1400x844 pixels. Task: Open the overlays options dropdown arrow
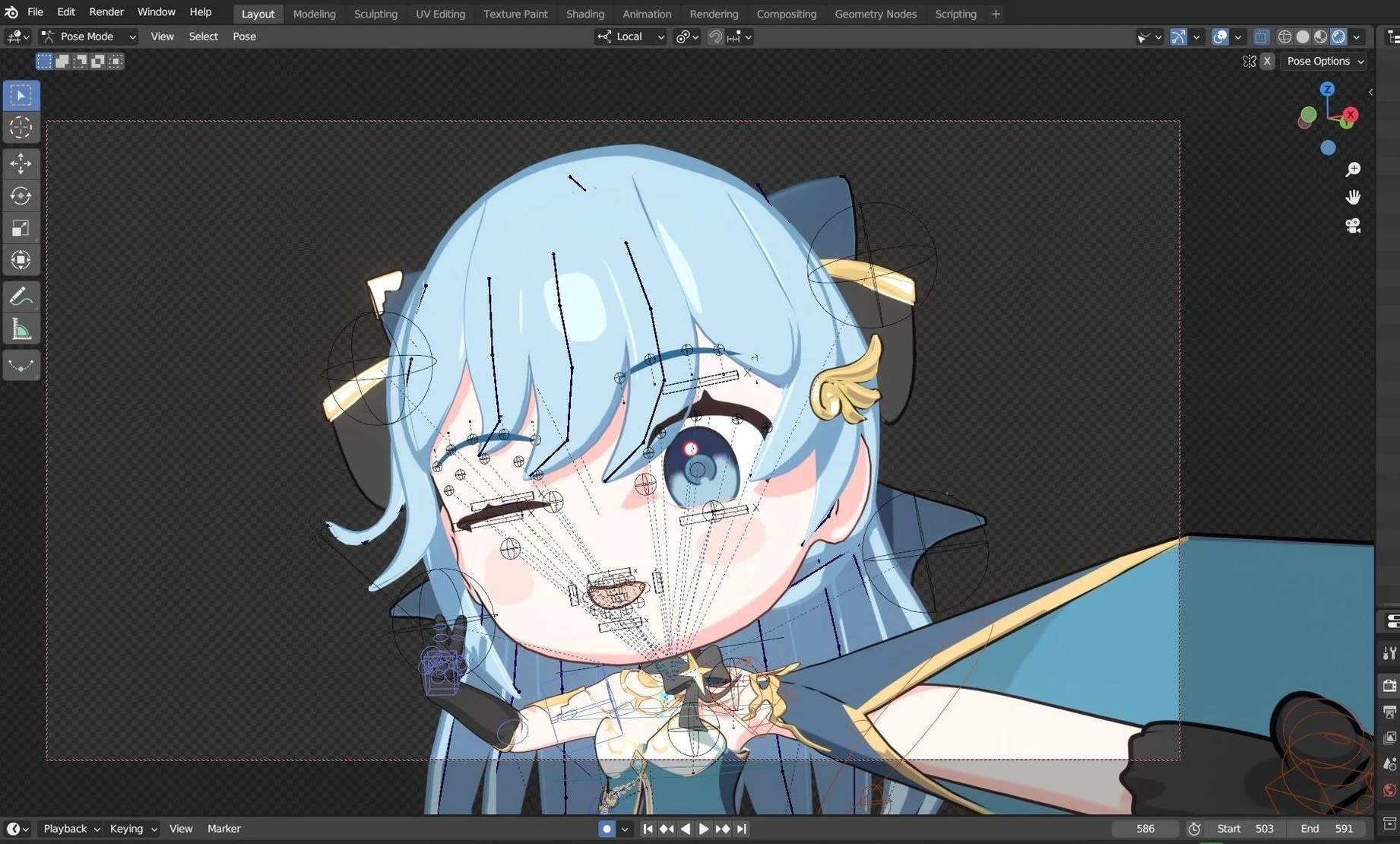pyautogui.click(x=1238, y=36)
